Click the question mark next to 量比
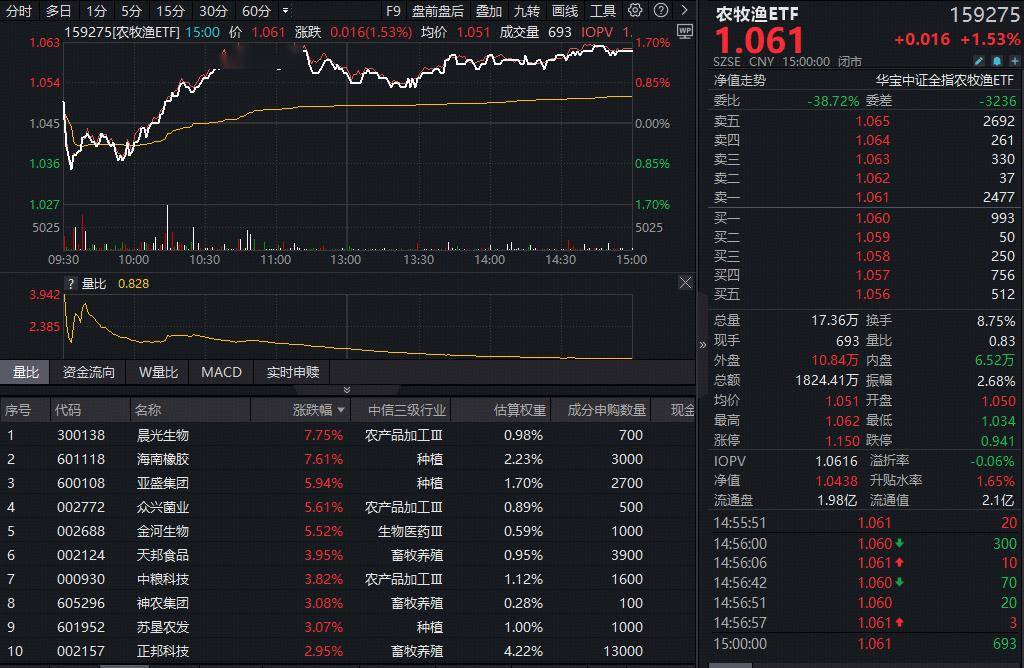The width and height of the screenshot is (1024, 668). click(x=70, y=284)
